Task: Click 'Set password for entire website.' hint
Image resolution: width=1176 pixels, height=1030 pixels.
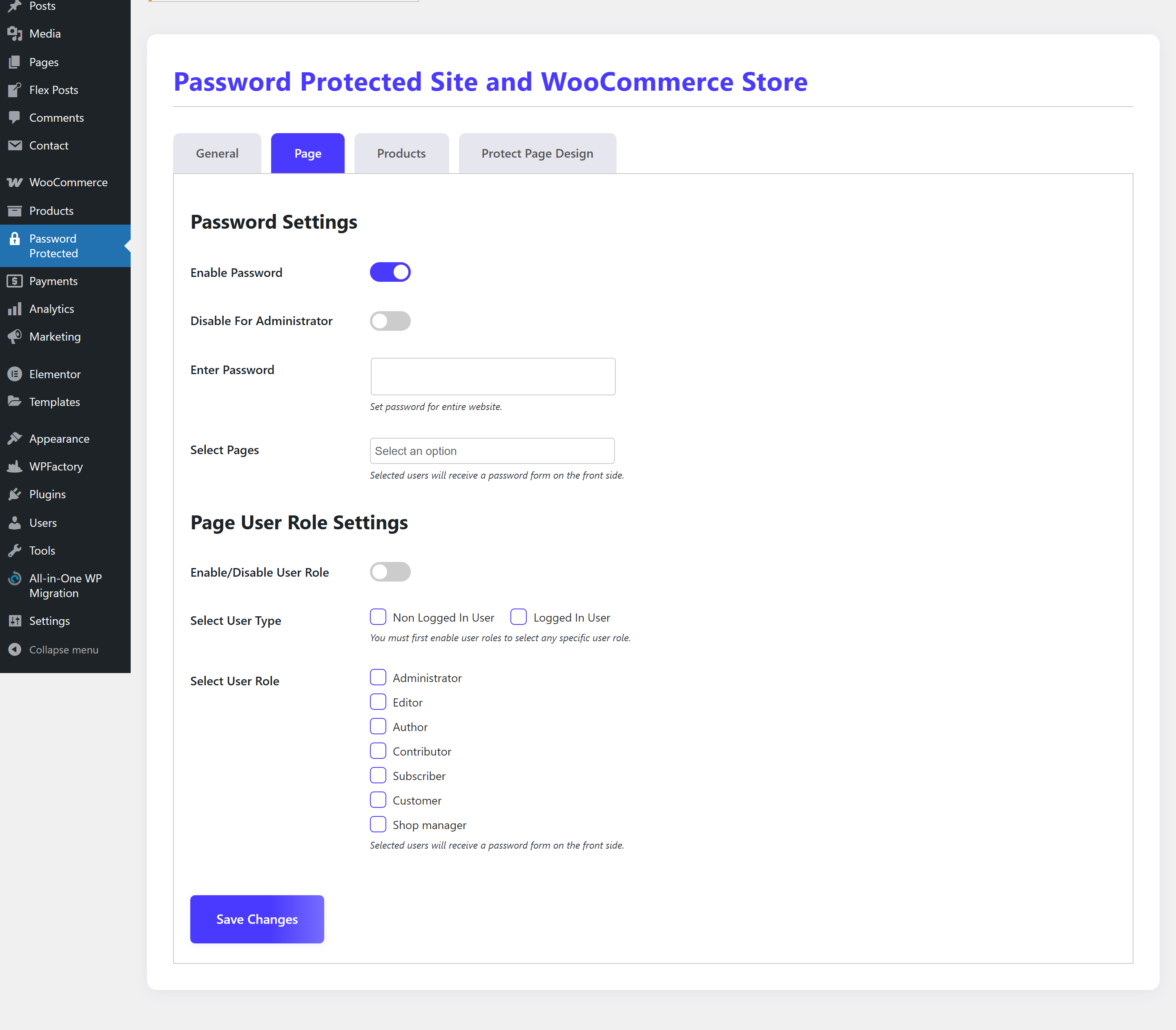Action: click(x=436, y=406)
